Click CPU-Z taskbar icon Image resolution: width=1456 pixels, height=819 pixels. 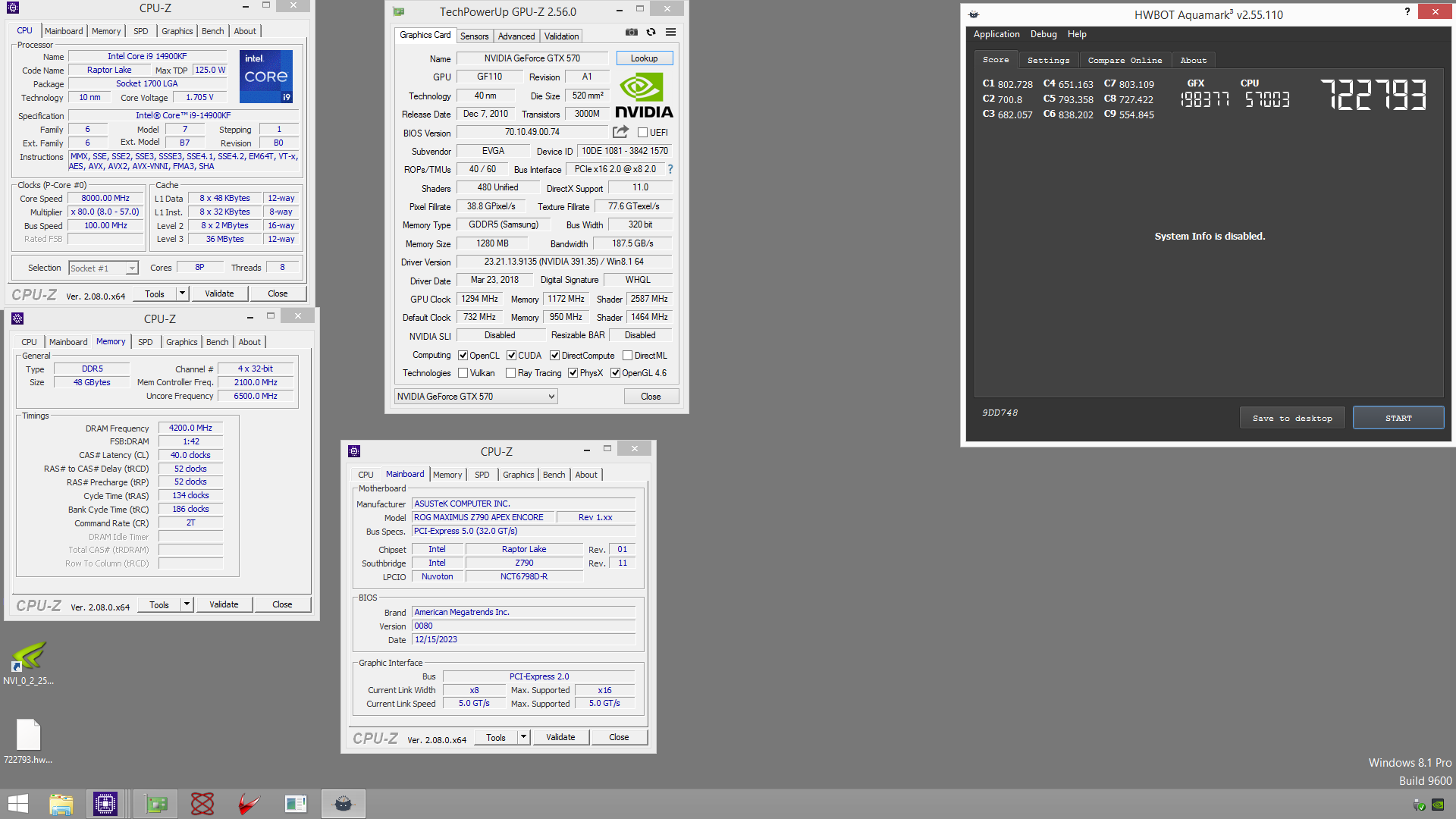tap(105, 804)
